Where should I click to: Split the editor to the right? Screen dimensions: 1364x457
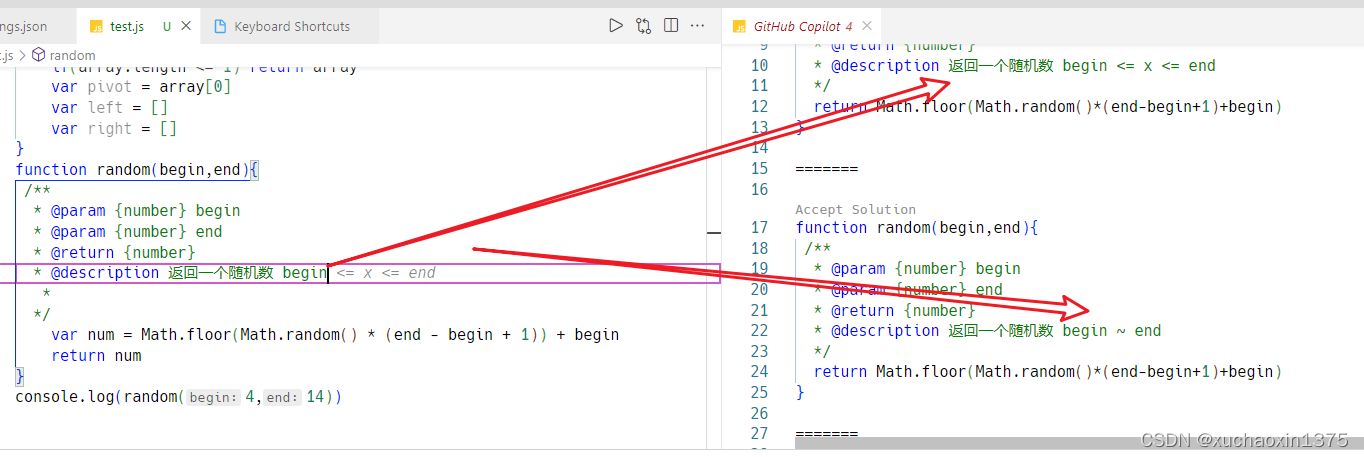671,26
